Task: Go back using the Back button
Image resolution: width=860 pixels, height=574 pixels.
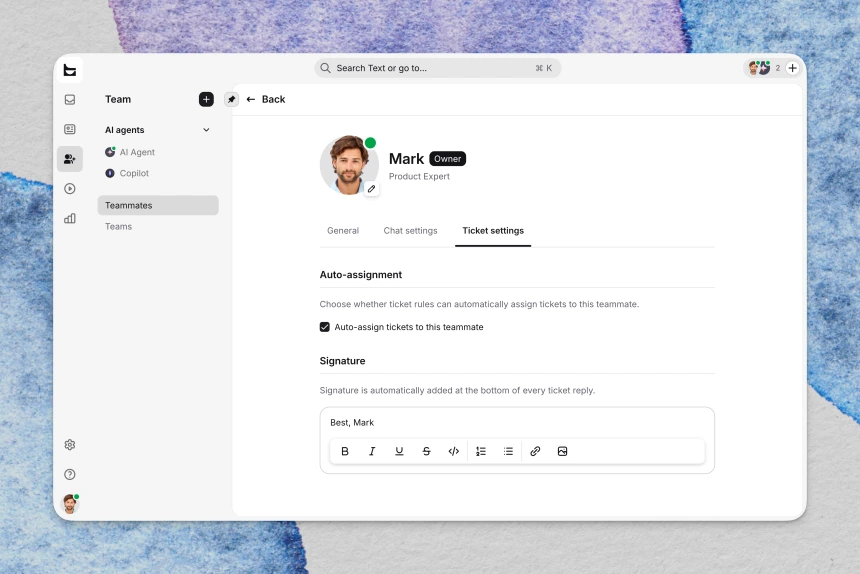Action: [266, 99]
